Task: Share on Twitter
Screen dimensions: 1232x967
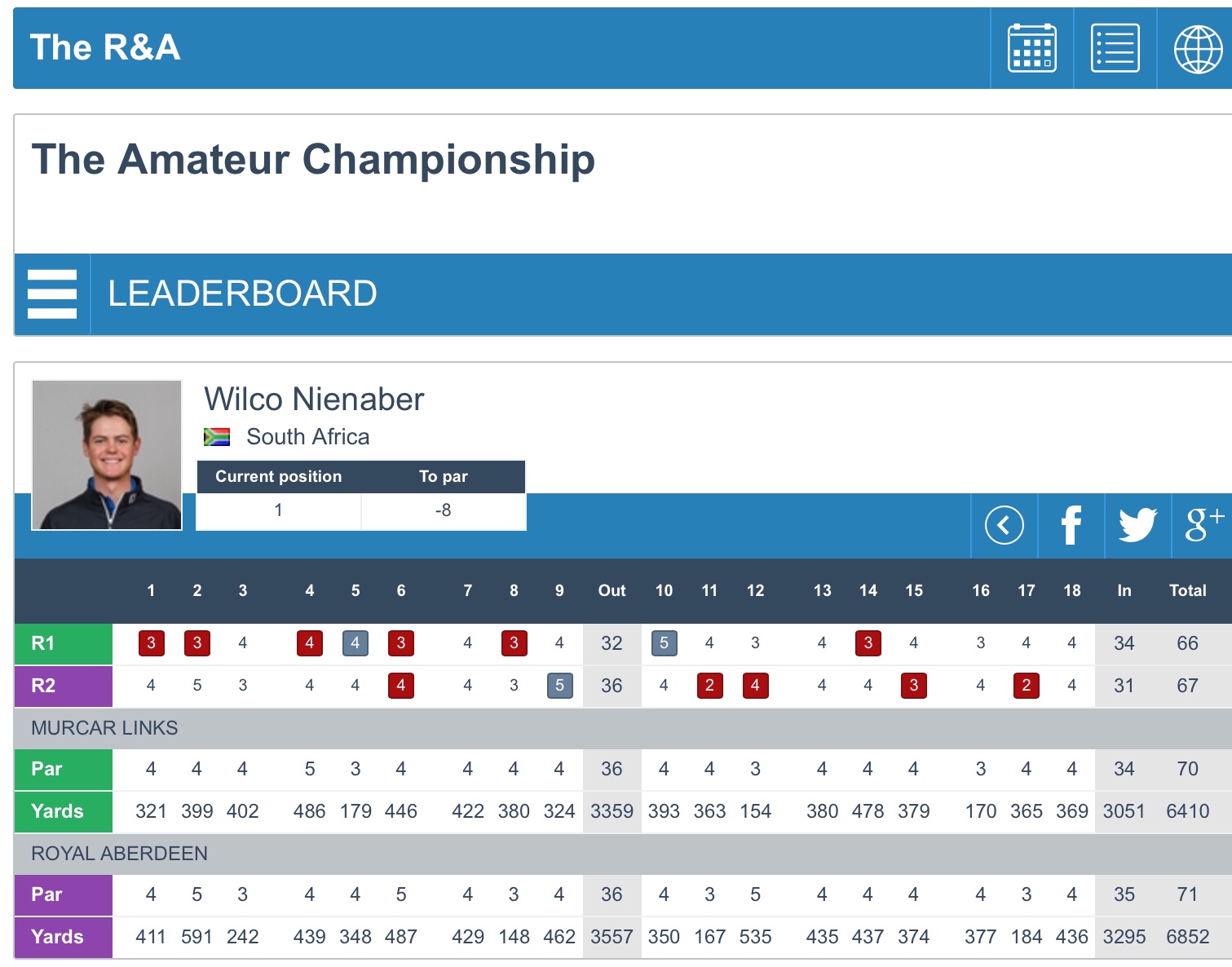Action: coord(1137,525)
